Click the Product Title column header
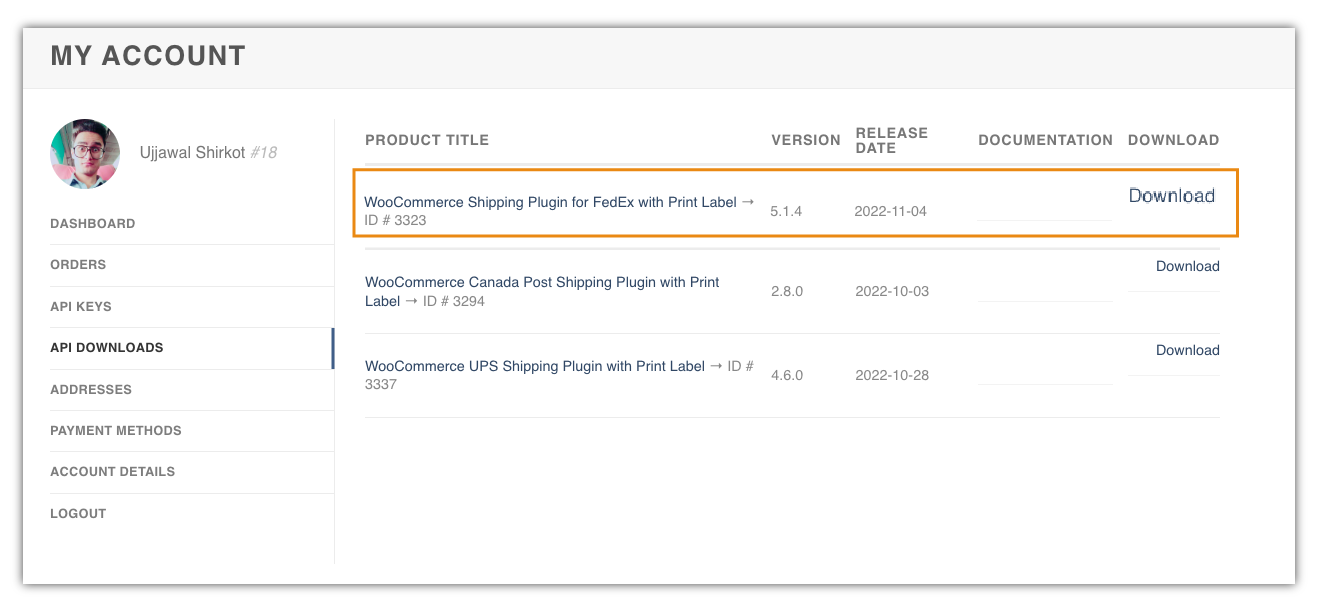Screen dimensions: 1317x612 click(x=427, y=140)
